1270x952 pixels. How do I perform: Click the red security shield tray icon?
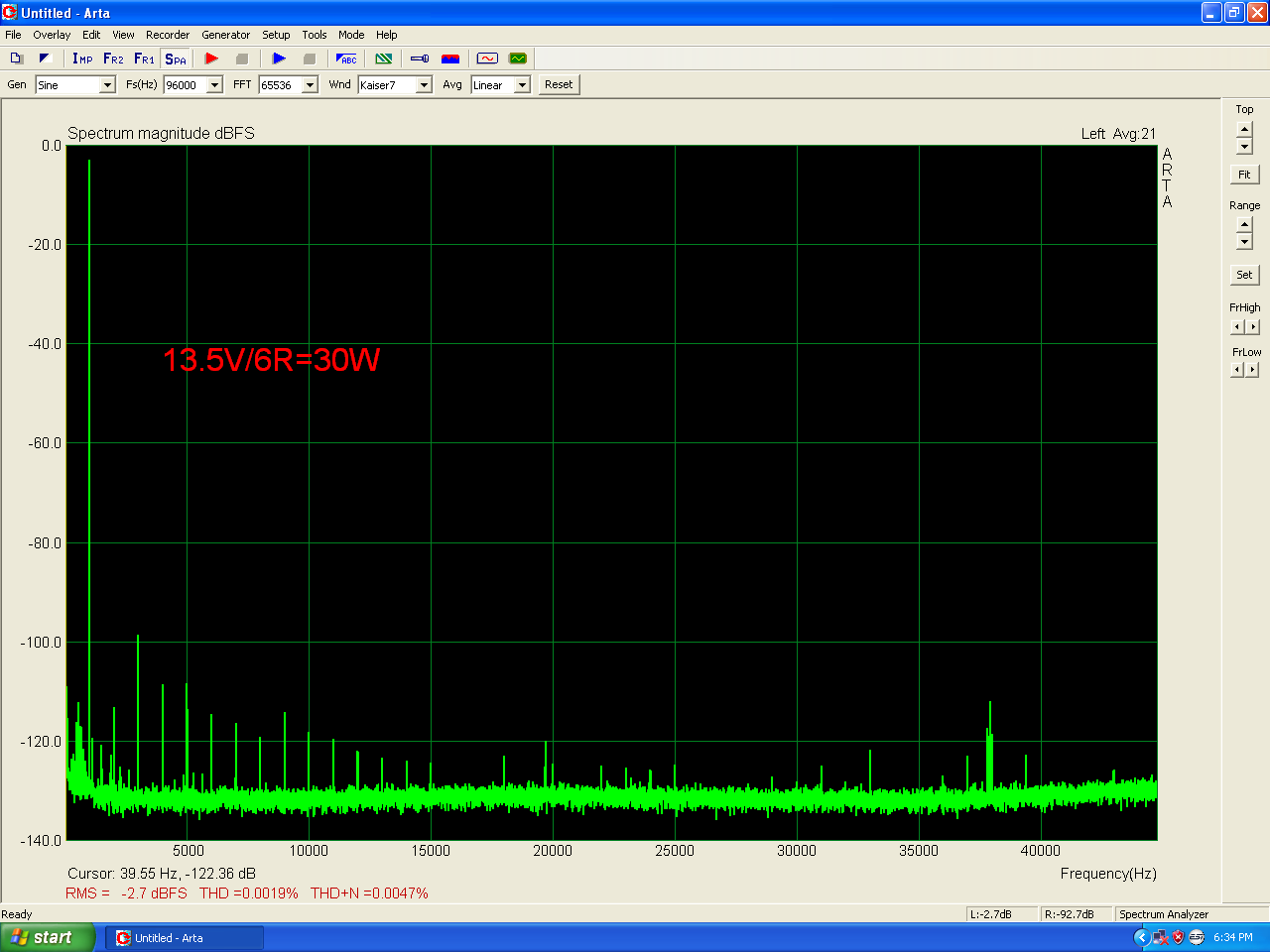[x=1179, y=937]
